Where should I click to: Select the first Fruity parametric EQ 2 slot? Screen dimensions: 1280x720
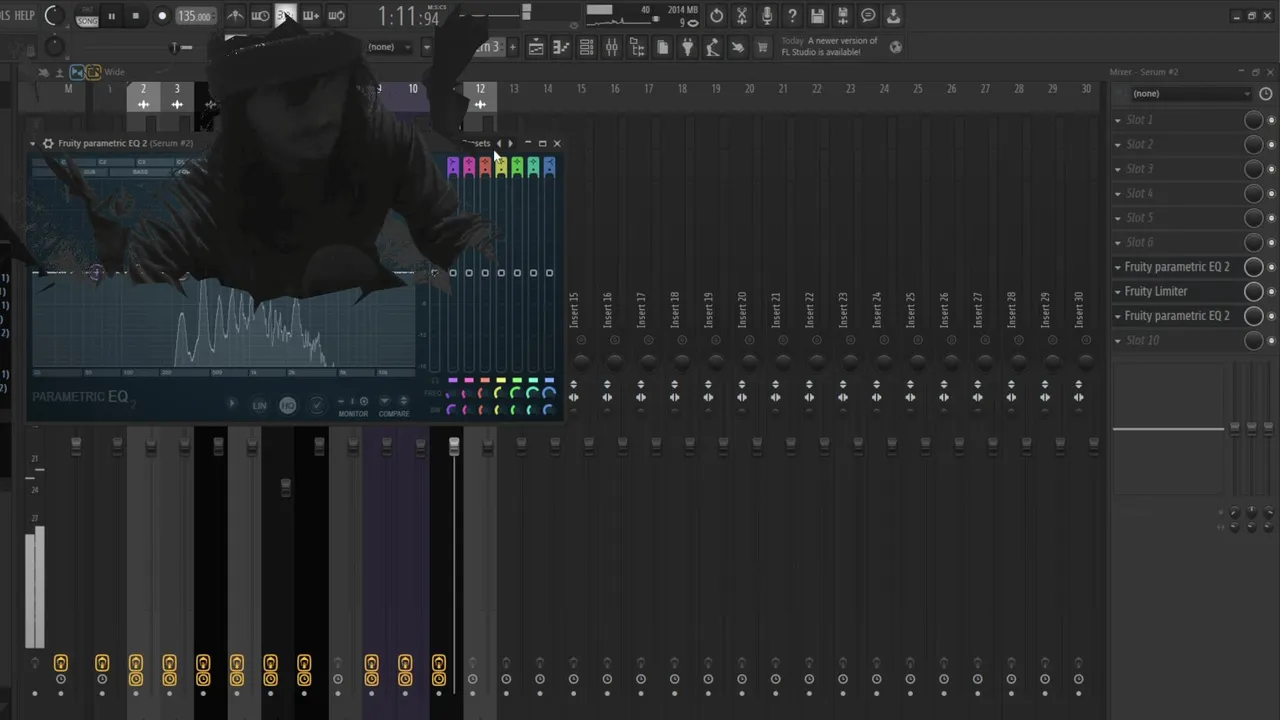tap(1176, 267)
